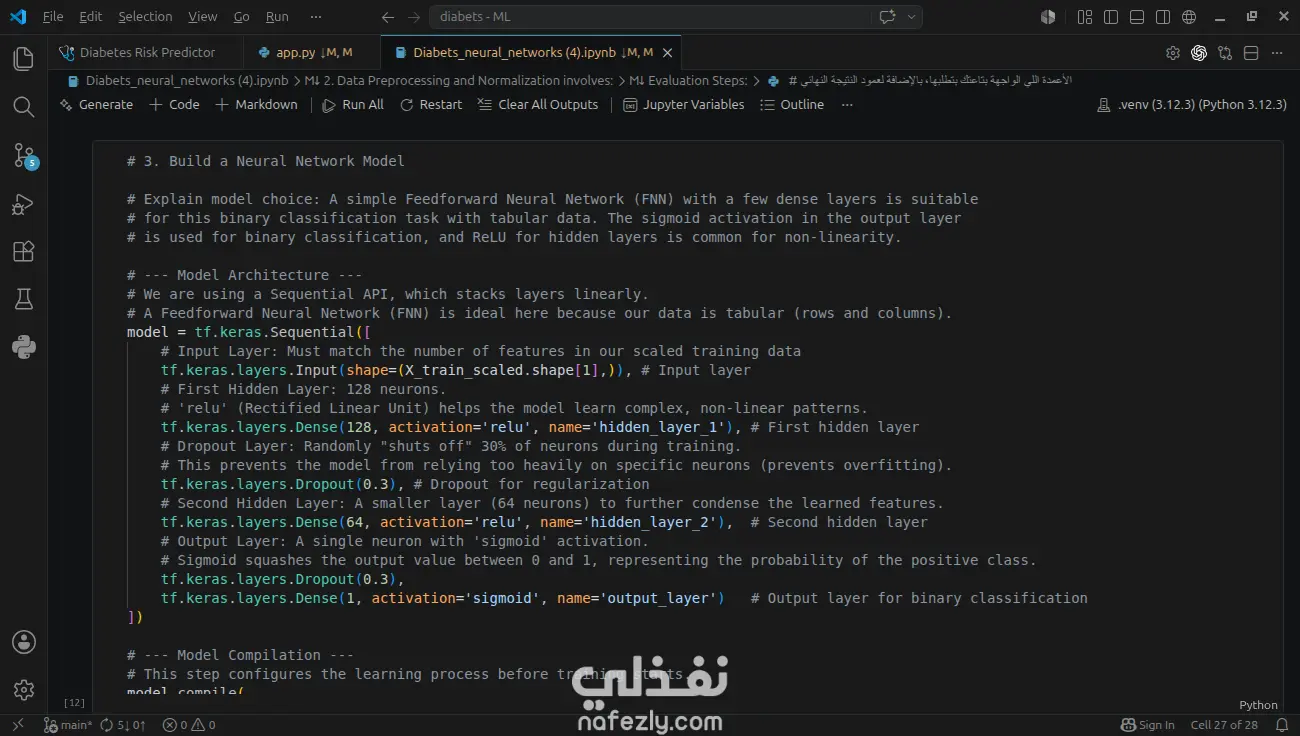Synchronize changes 5↓ 0↑
The height and width of the screenshot is (736, 1300).
coord(124,725)
